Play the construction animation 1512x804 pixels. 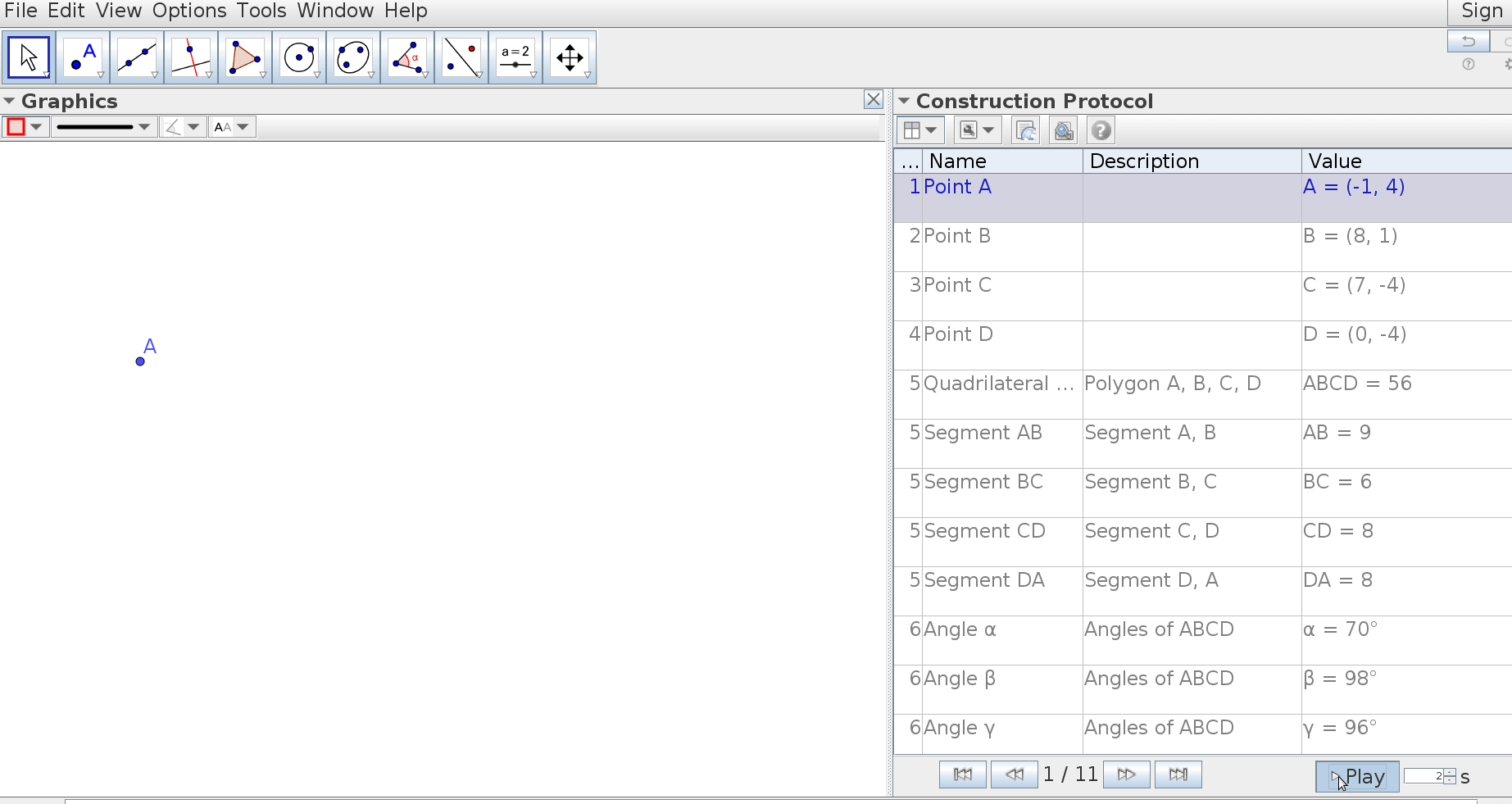tap(1357, 777)
